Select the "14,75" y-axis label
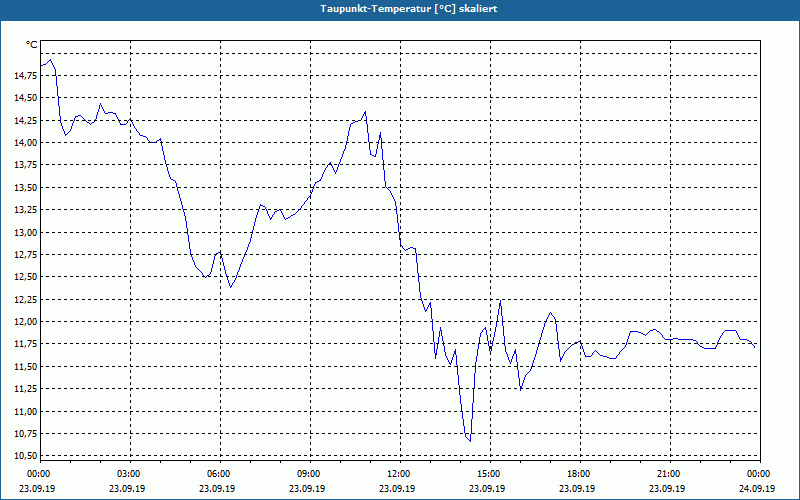Image resolution: width=800 pixels, height=500 pixels. click(25, 76)
